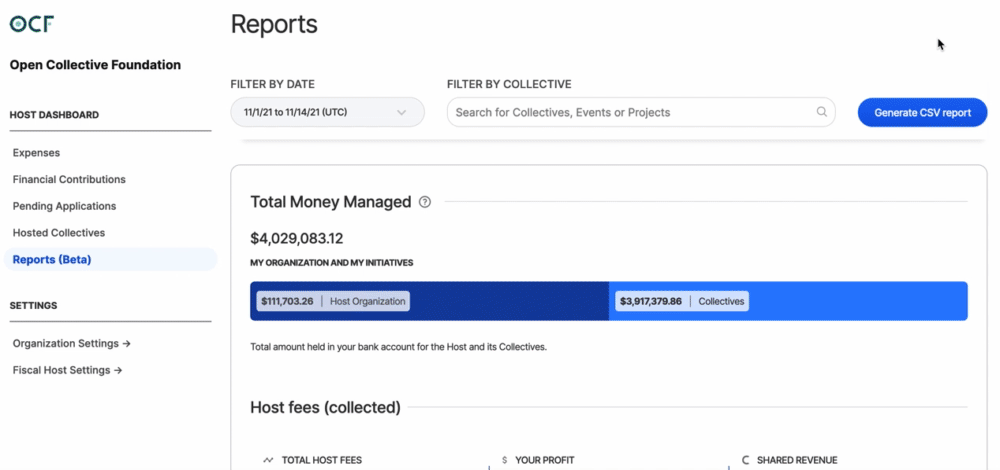Screen dimensions: 1000x470
Task: Click the FILTER BY DATE label
Action: coord(272,84)
